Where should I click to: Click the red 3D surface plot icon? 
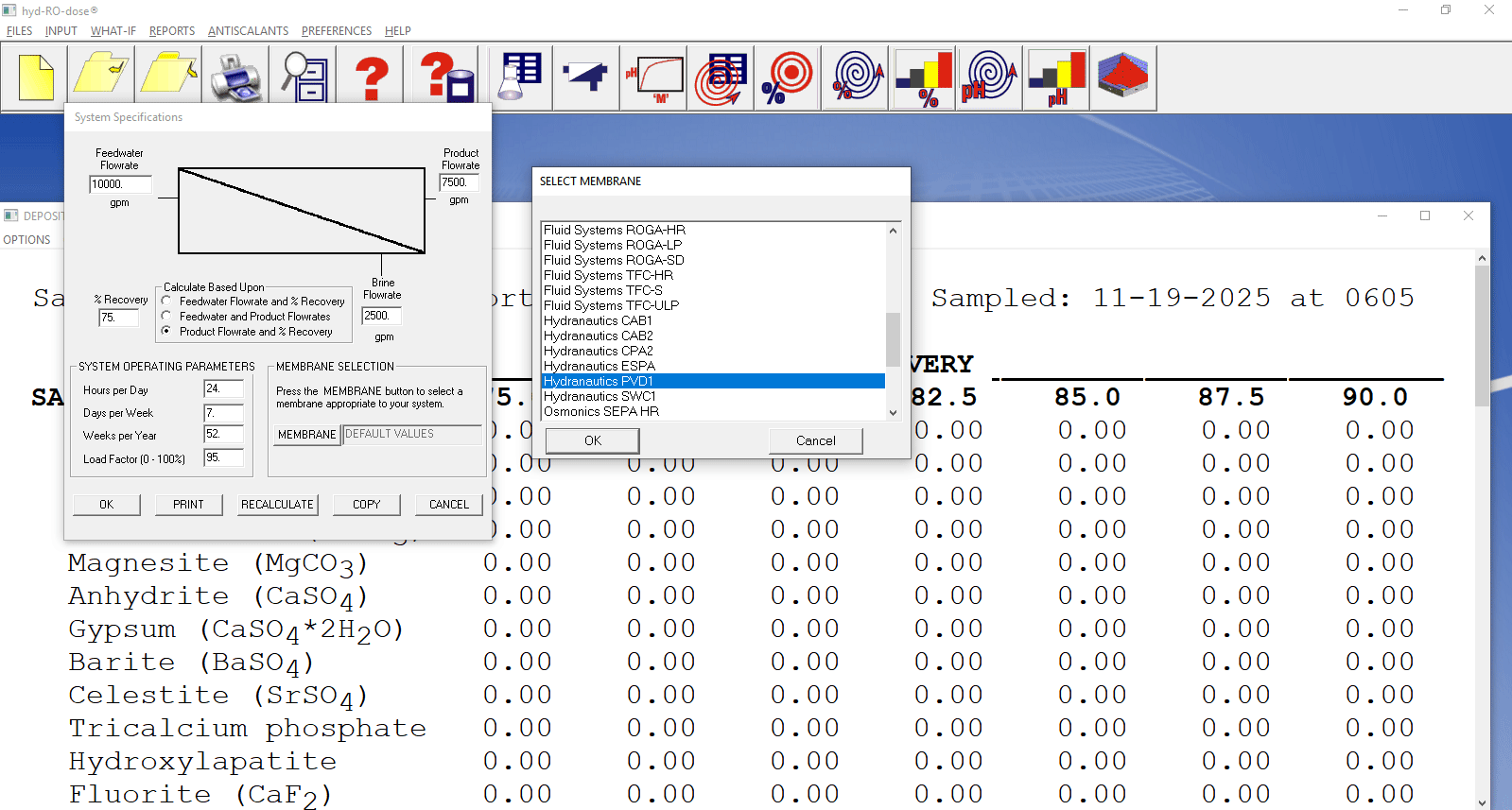[x=1122, y=78]
